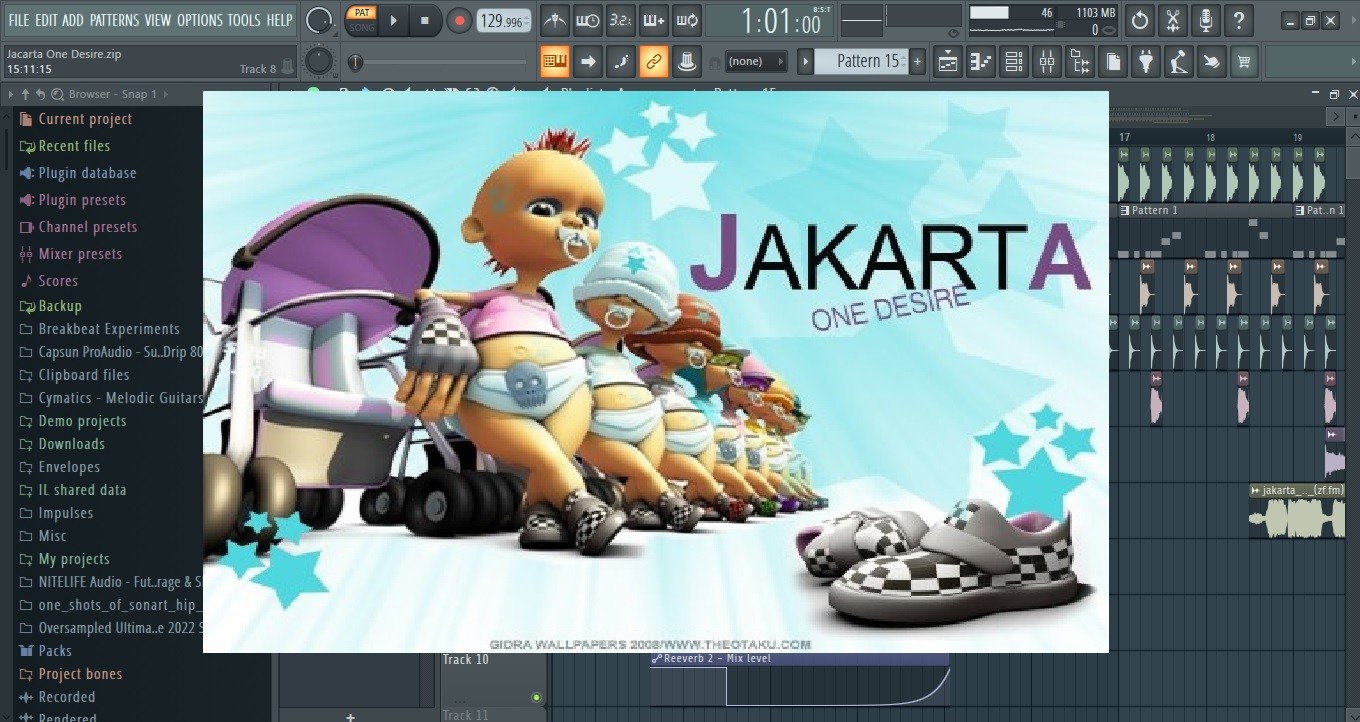Screen dimensions: 1360x722
Task: Open the Piano roll icon
Action: (981, 62)
